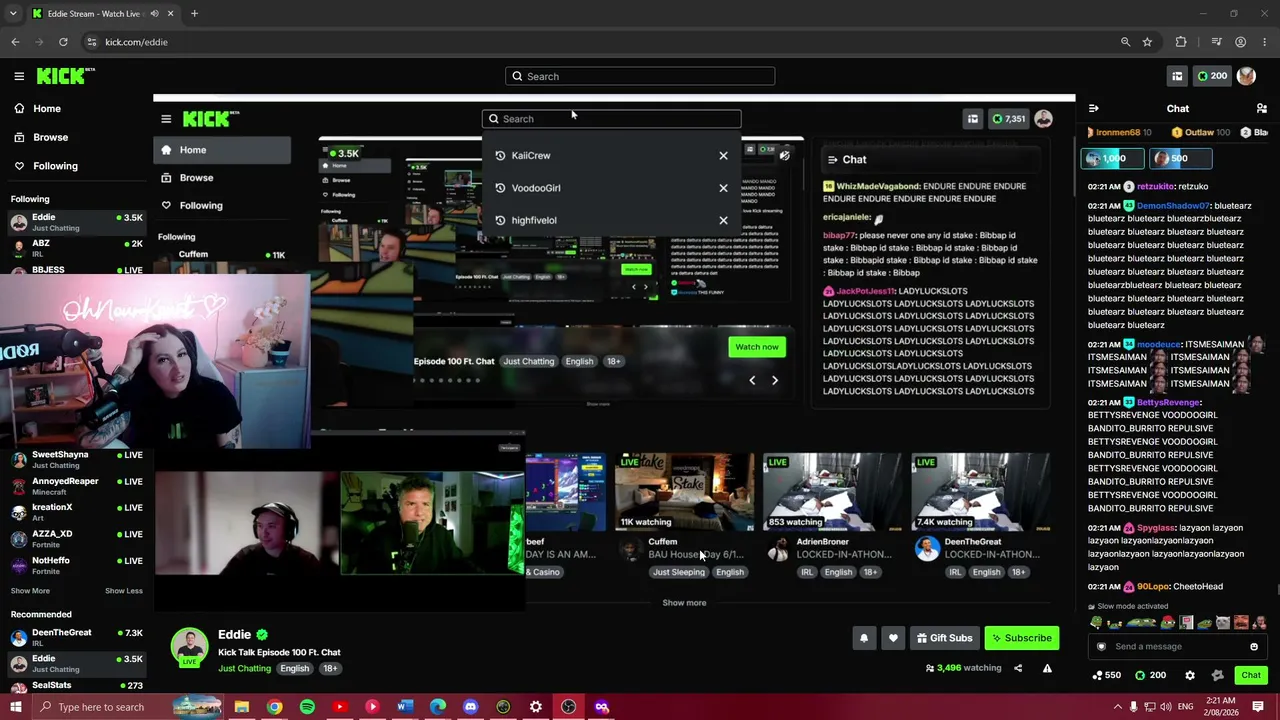Open SealStats in Recommended list

(76, 686)
